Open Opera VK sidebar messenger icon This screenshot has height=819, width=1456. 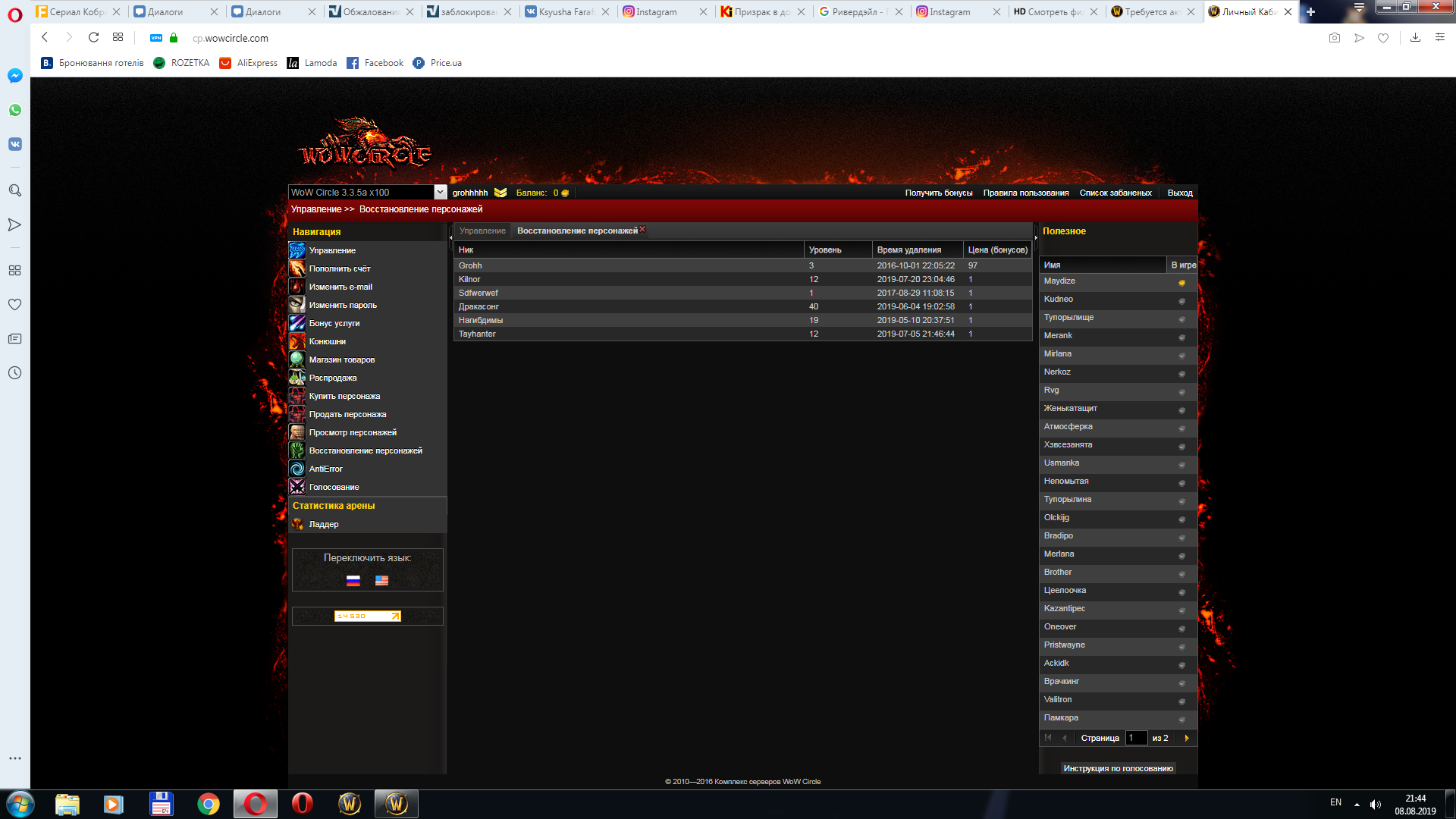pos(14,144)
